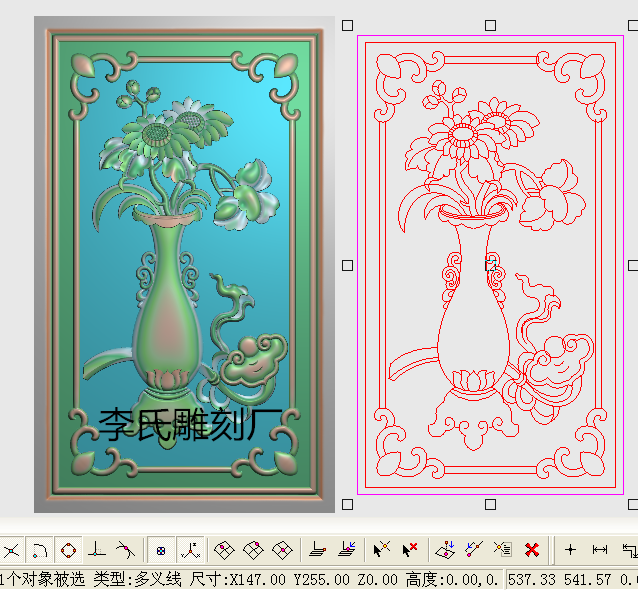
Task: Click the layered lines with red point icon
Action: 317,550
